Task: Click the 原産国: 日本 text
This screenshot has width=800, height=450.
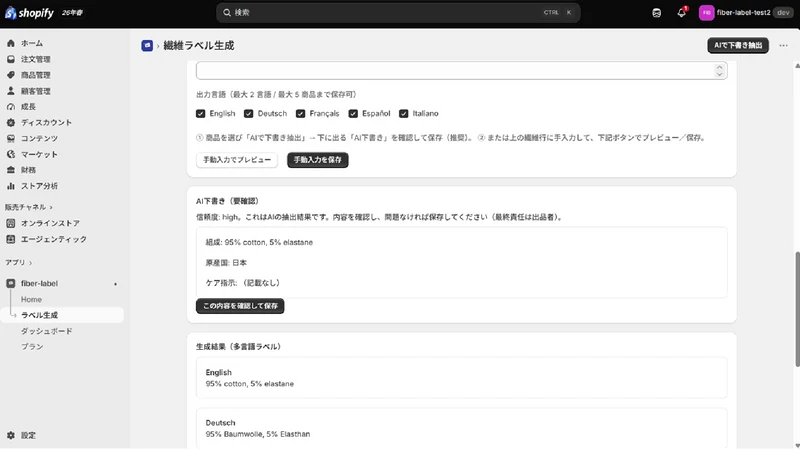Action: coord(226,263)
